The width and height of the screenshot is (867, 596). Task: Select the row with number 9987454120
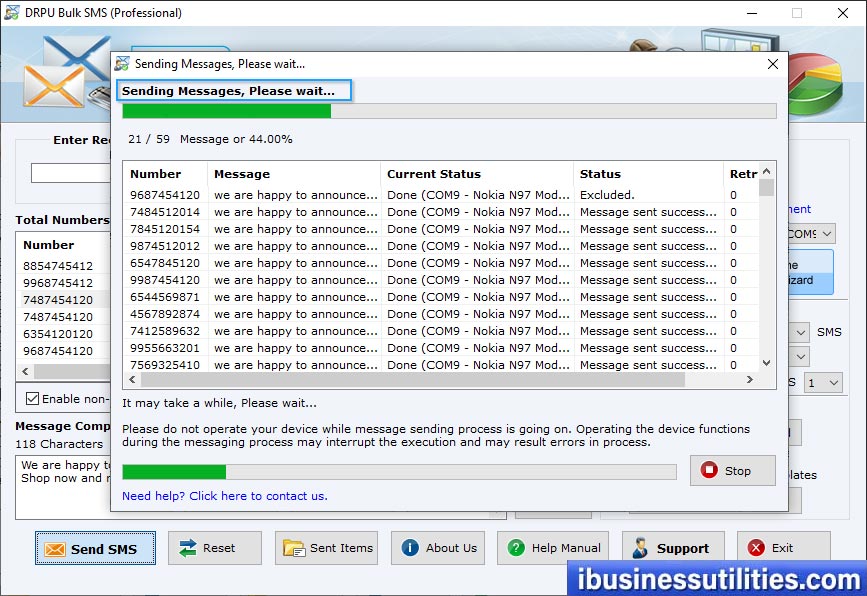(441, 280)
